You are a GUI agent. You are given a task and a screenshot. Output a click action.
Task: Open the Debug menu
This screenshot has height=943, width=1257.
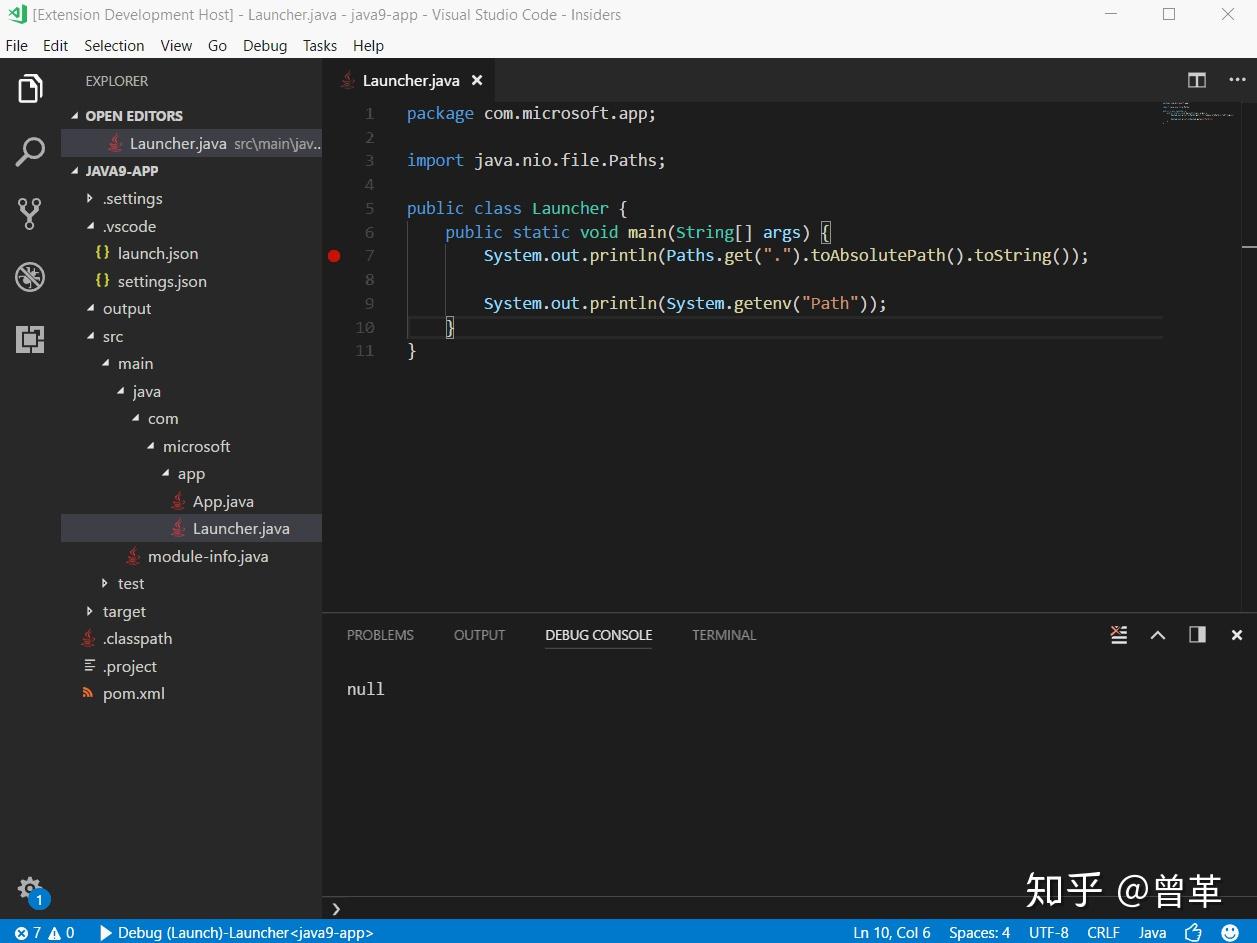point(264,45)
